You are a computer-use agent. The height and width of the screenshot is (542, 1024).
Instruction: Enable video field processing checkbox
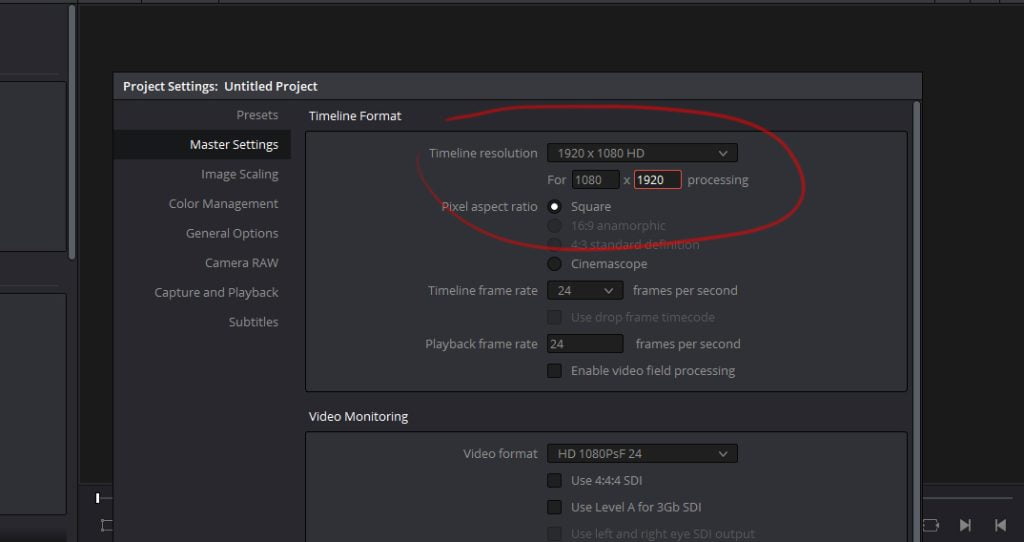point(554,371)
